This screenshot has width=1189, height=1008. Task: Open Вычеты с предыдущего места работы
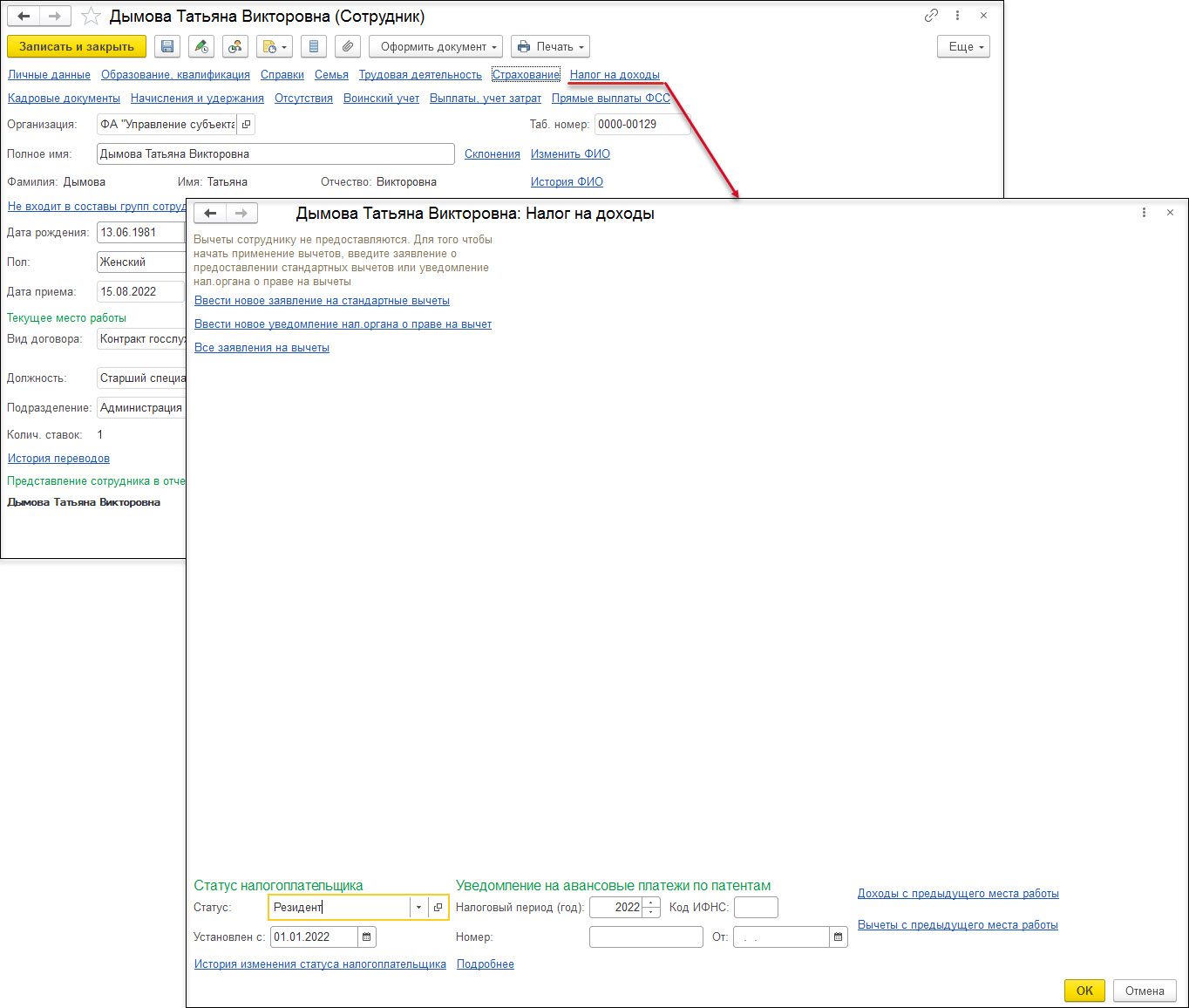(x=958, y=925)
